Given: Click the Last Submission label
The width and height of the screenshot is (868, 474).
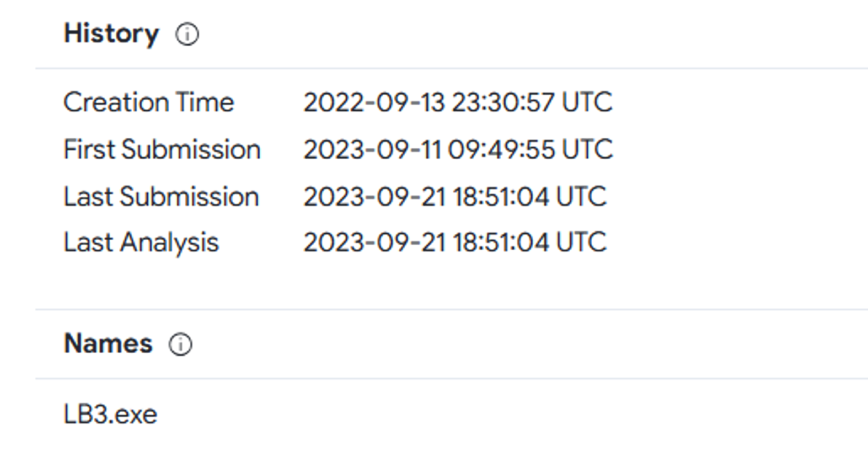Looking at the screenshot, I should coord(161,196).
